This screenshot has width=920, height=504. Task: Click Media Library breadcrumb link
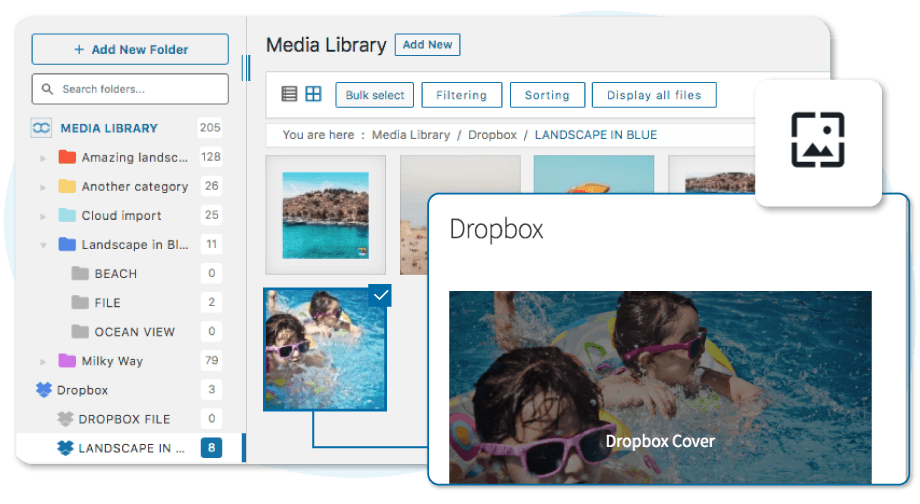click(411, 135)
